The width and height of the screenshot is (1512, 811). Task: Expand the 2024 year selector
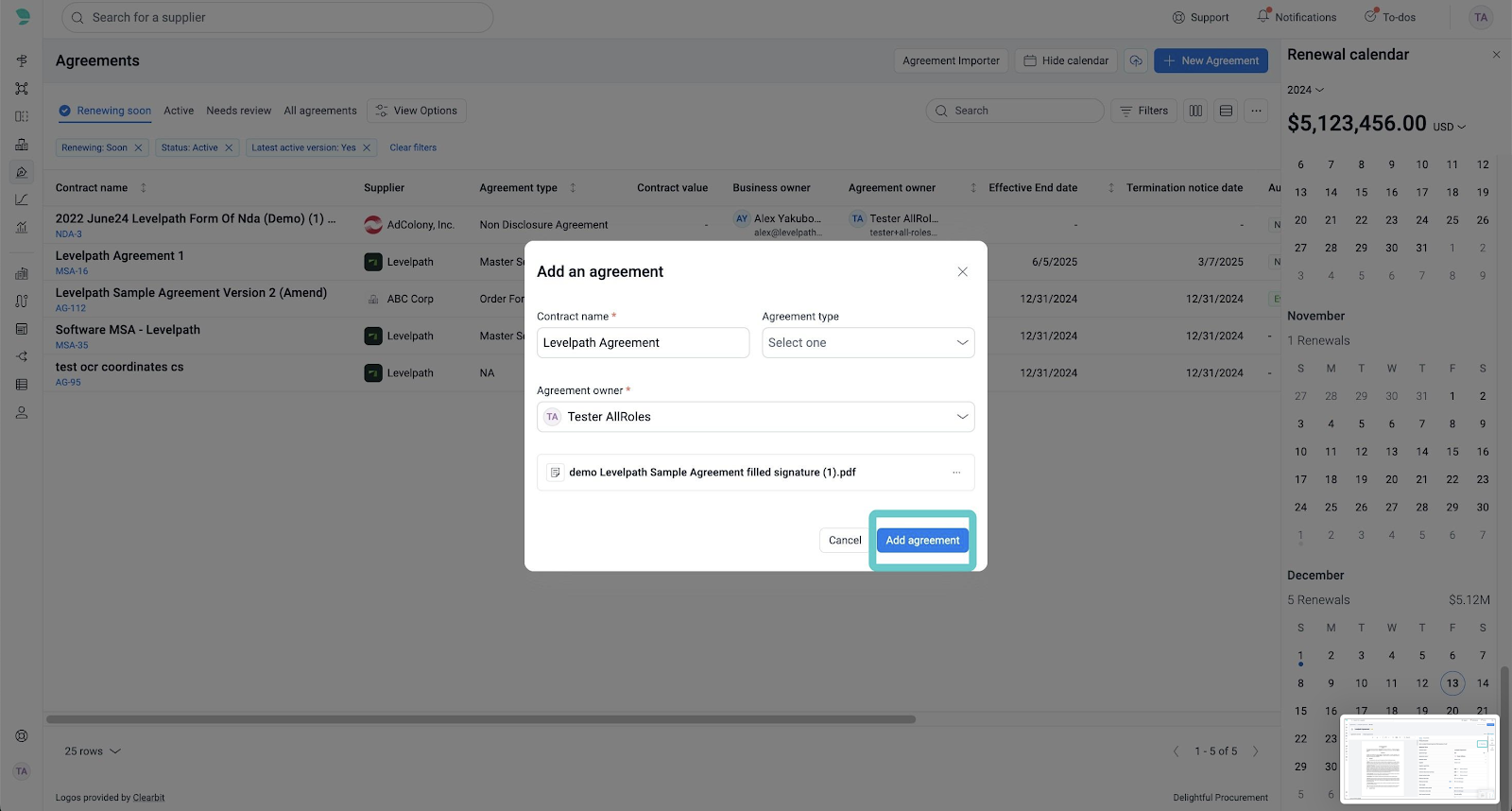click(x=1305, y=90)
